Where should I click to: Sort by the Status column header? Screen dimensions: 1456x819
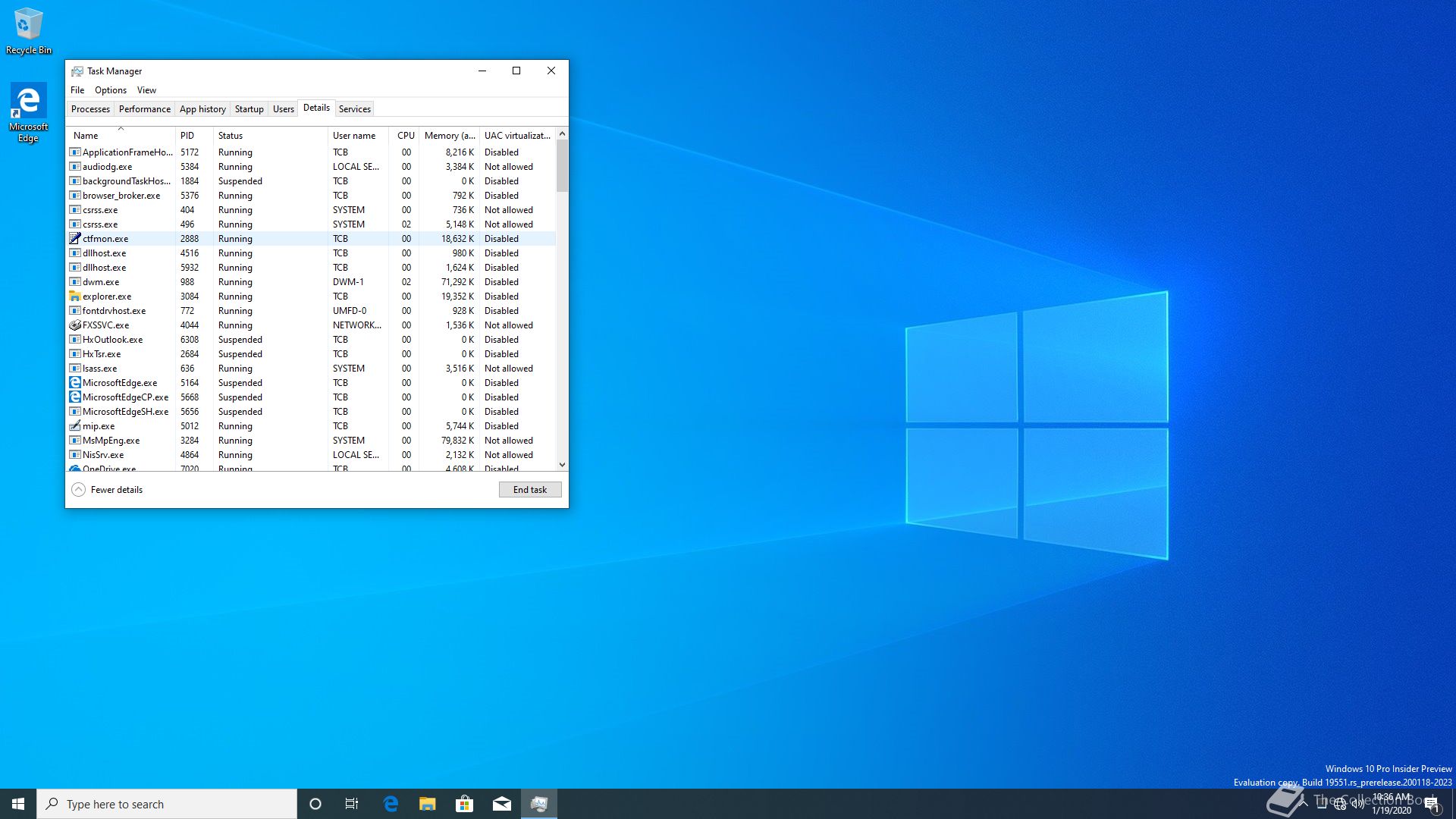271,136
